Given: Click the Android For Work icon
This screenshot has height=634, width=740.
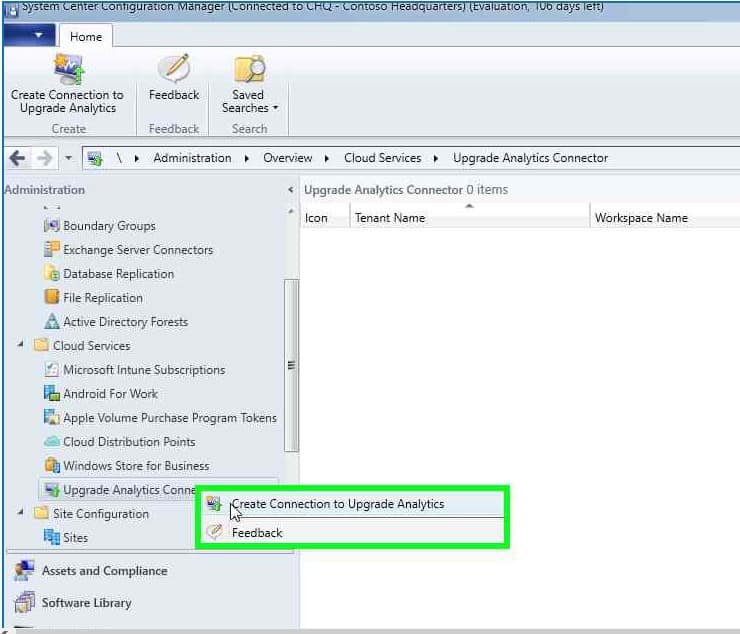Looking at the screenshot, I should [51, 393].
